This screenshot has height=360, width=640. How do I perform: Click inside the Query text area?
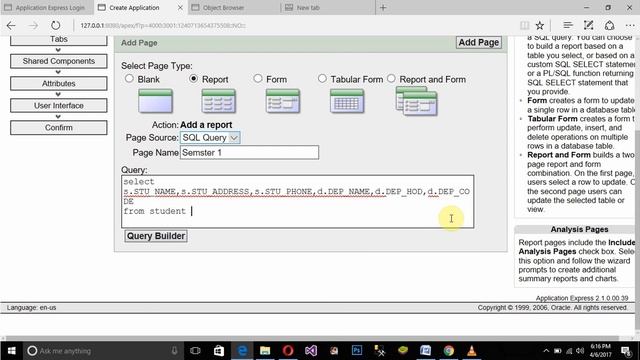tap(298, 202)
